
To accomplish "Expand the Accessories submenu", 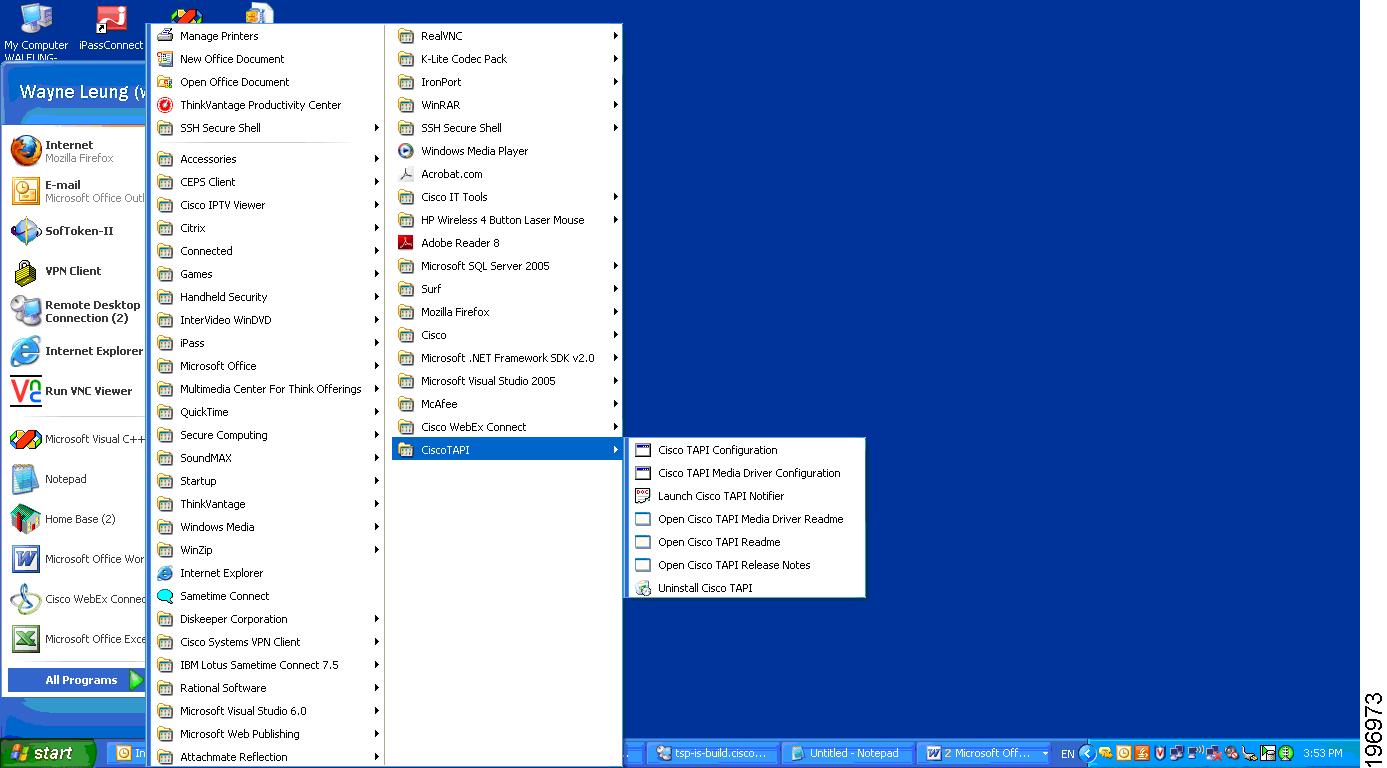I will pos(267,159).
